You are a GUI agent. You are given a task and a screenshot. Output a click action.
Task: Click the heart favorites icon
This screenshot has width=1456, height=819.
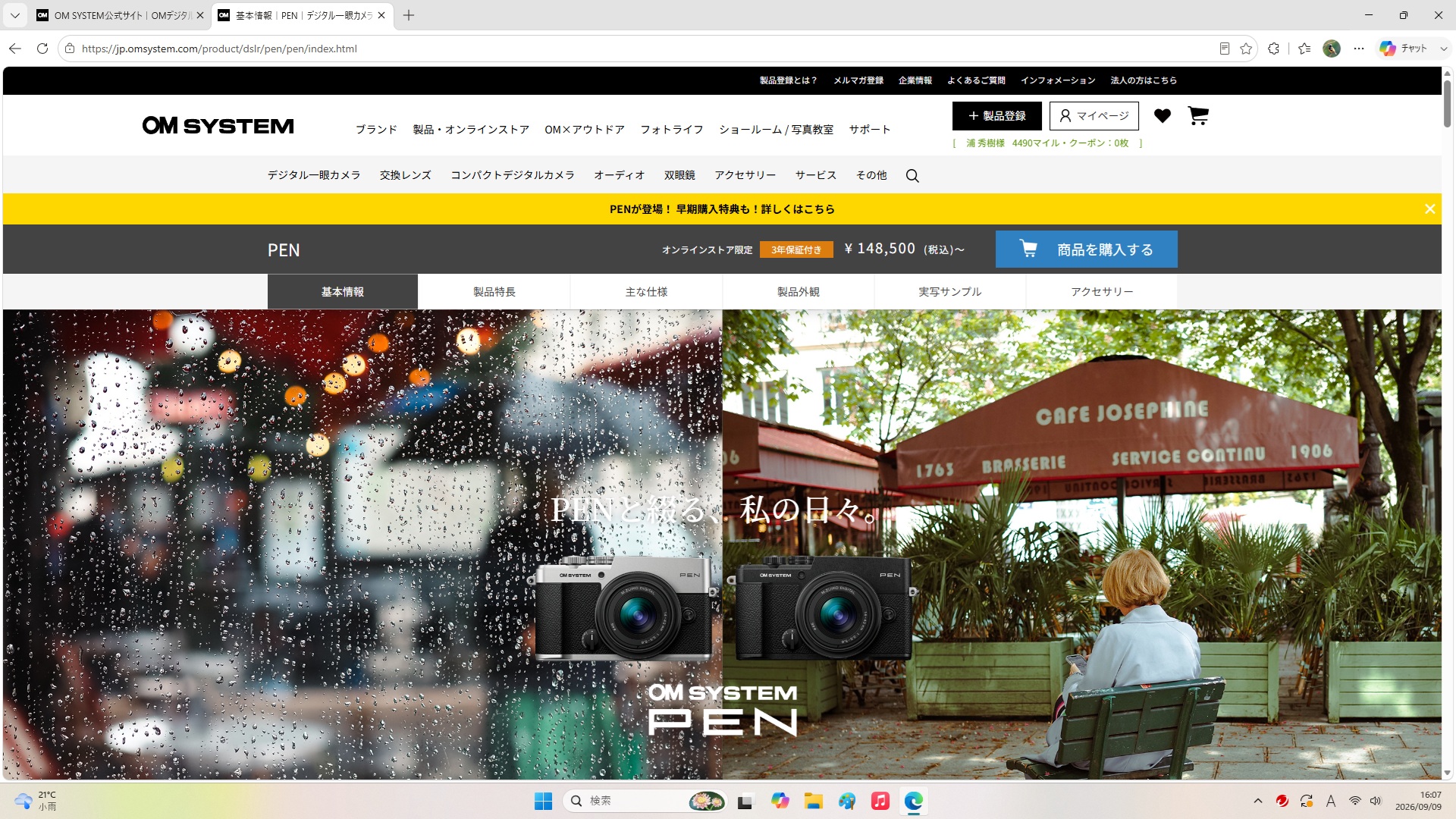click(x=1163, y=115)
